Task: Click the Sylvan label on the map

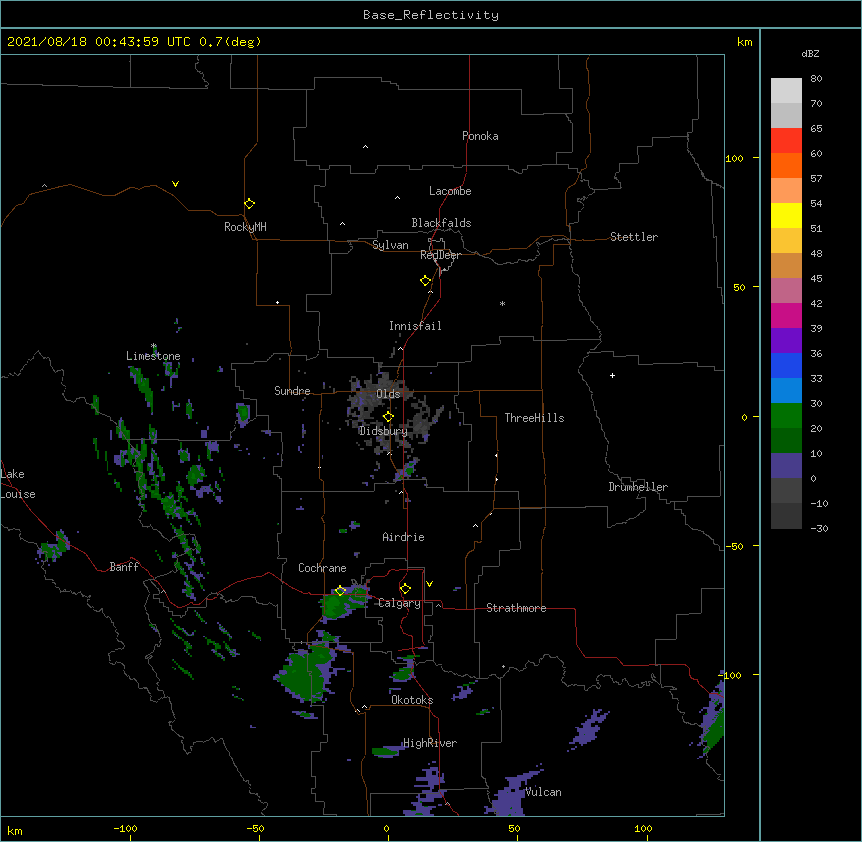Action: point(390,245)
